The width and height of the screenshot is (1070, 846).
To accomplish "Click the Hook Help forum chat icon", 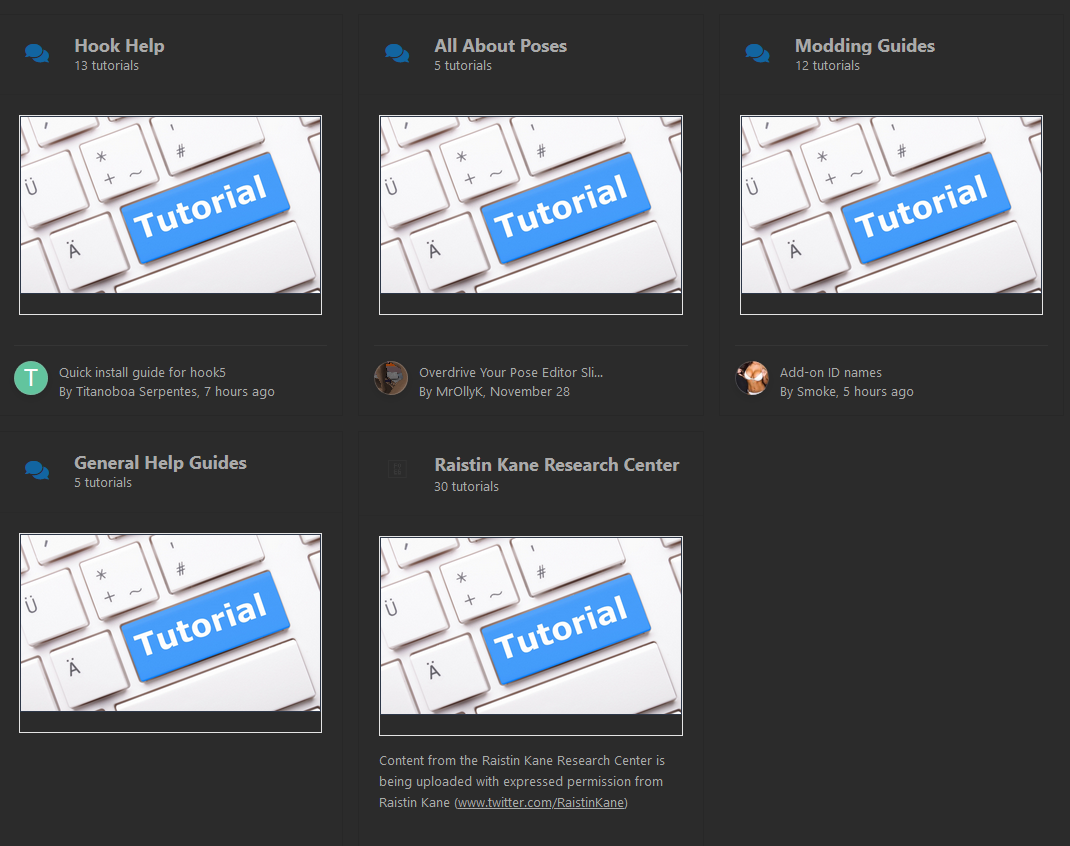I will coord(37,53).
